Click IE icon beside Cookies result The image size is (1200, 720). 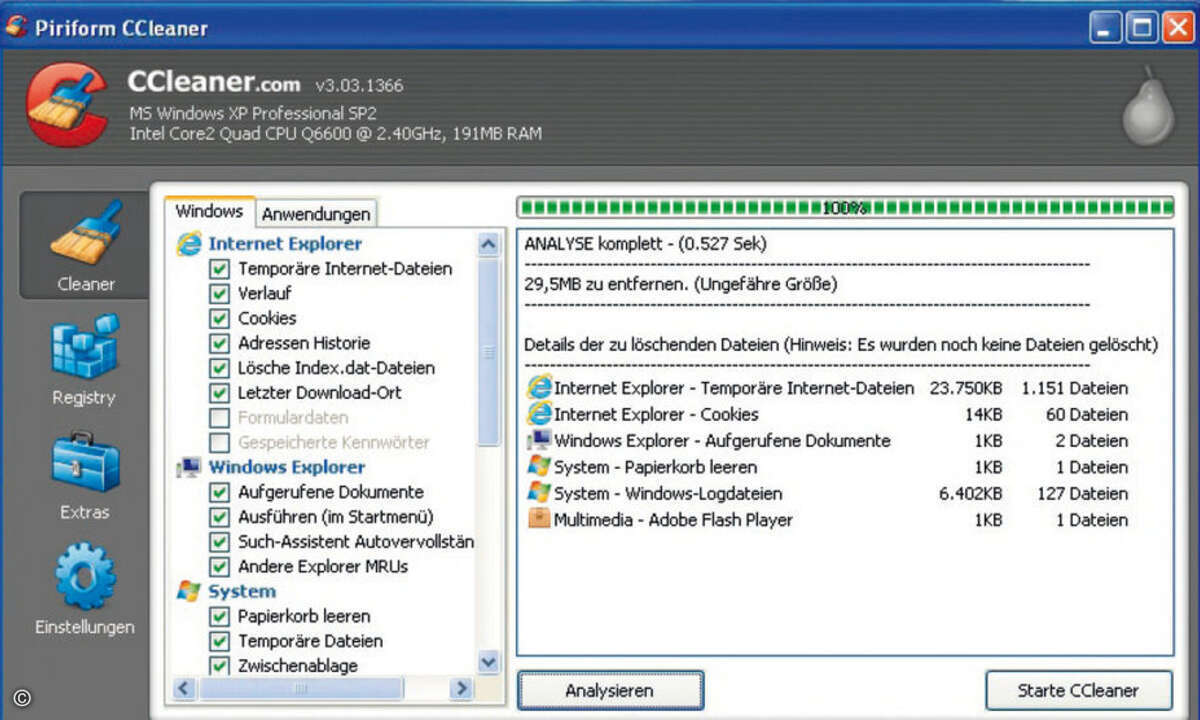[x=539, y=413]
